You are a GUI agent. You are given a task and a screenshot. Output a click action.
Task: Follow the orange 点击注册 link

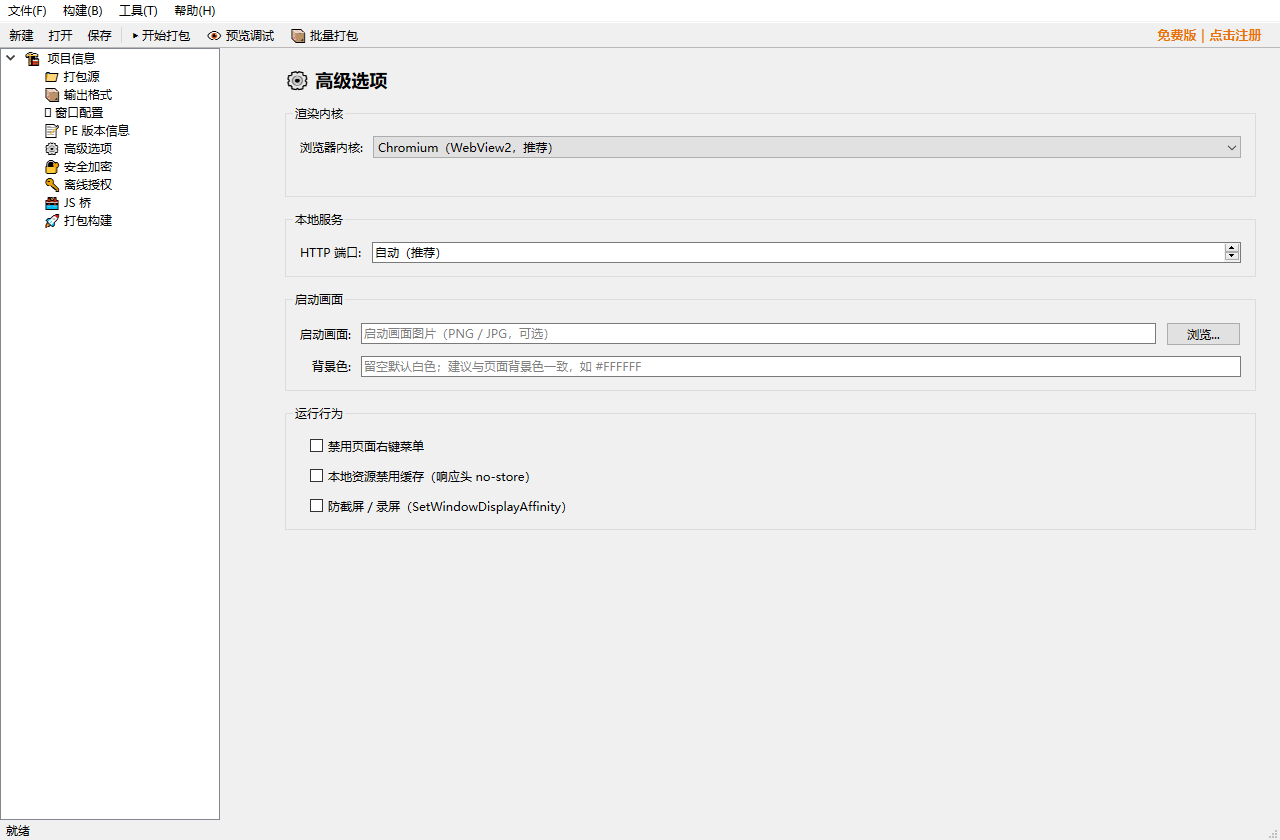1235,35
